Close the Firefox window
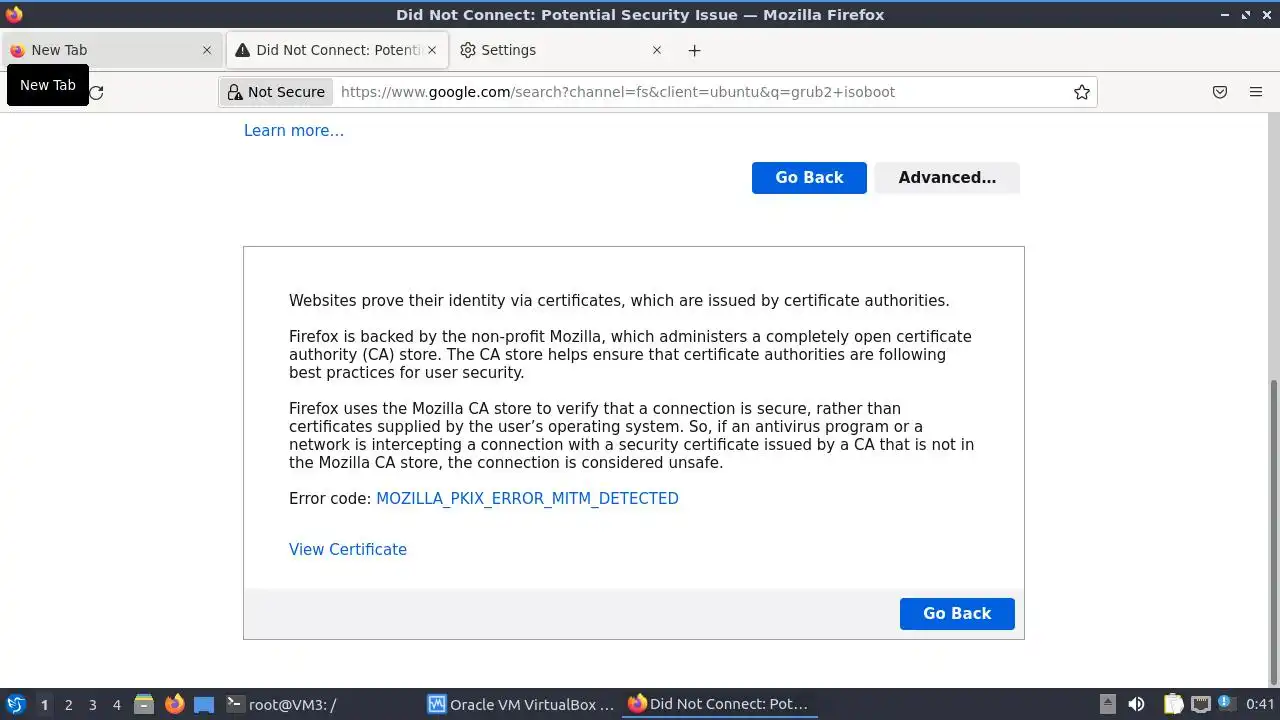Image resolution: width=1280 pixels, height=720 pixels. 1267,15
